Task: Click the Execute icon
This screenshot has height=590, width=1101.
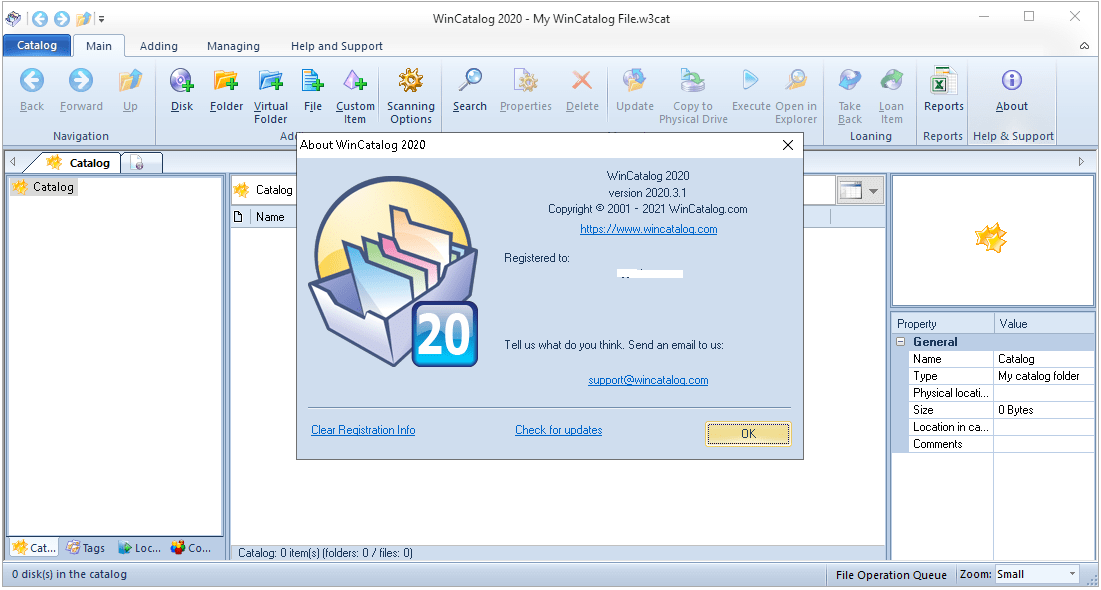Action: [x=751, y=91]
